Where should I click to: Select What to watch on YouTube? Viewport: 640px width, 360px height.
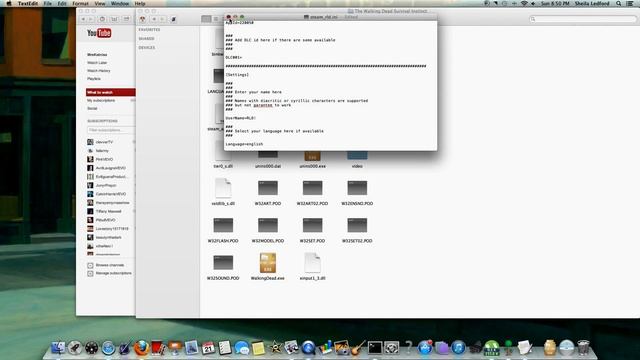(111, 92)
